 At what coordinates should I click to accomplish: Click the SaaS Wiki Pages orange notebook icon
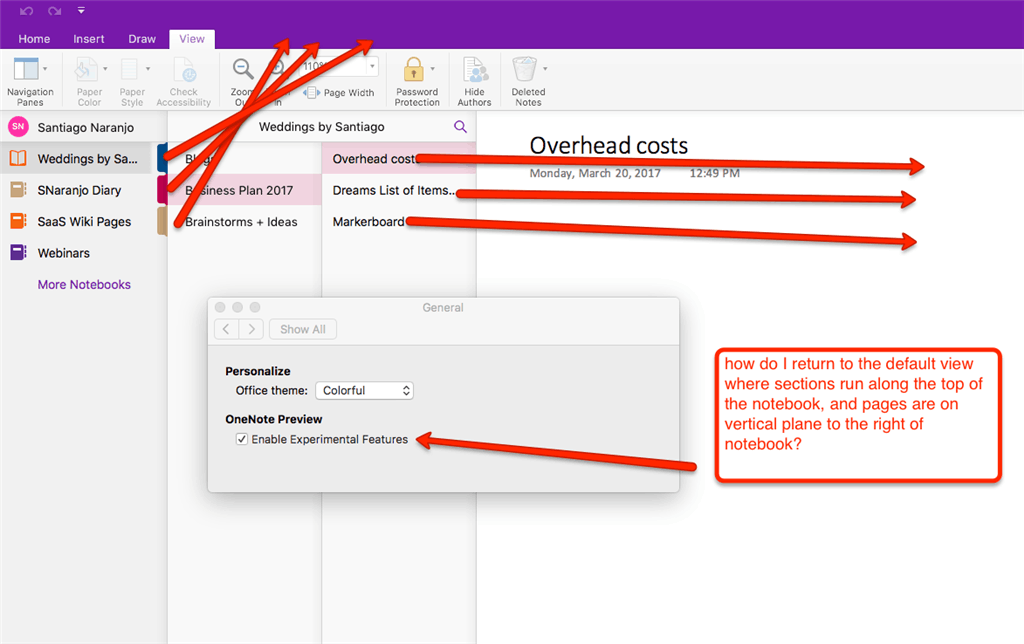[x=18, y=221]
